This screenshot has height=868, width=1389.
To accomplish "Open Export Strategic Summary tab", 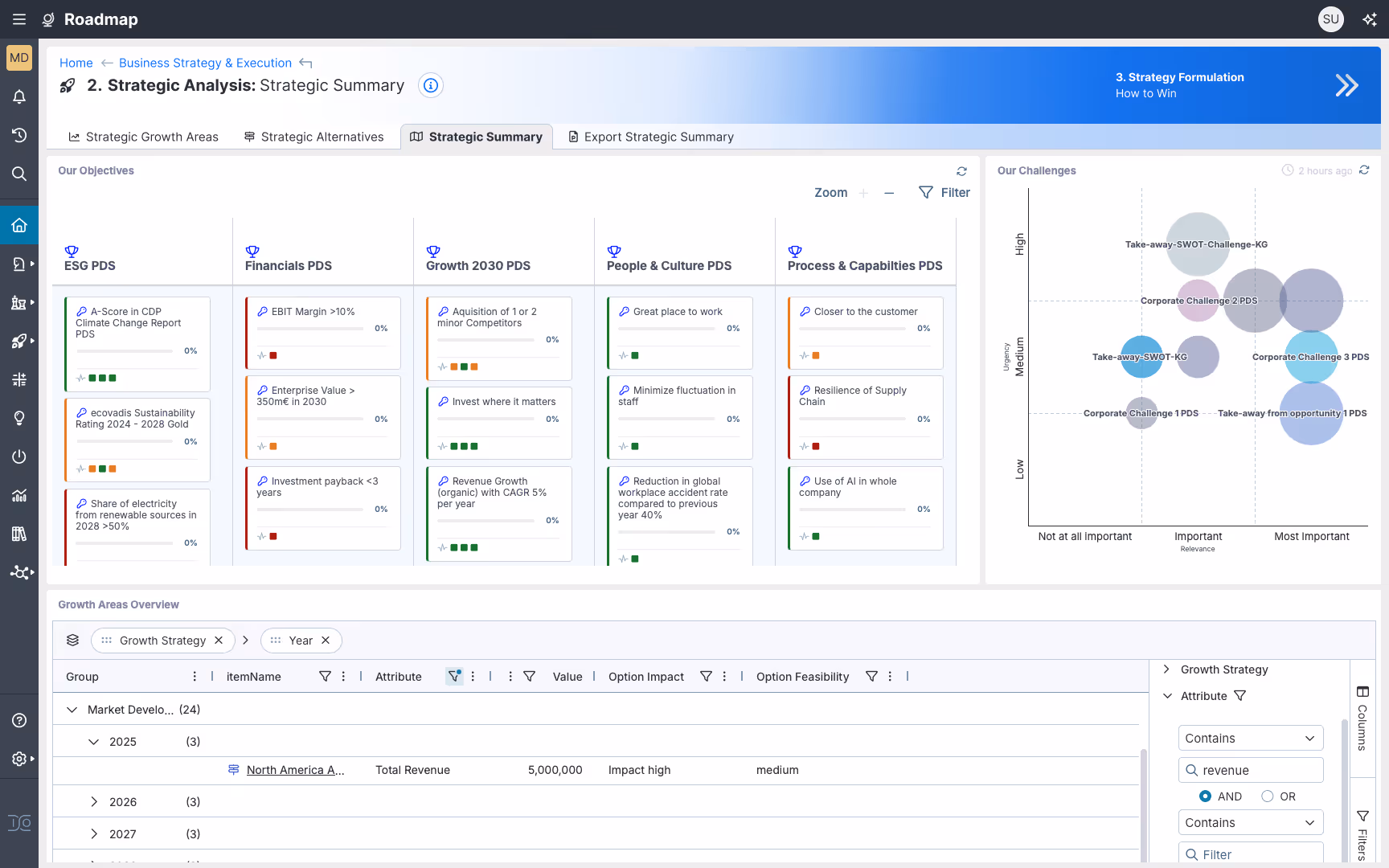I will 651,137.
